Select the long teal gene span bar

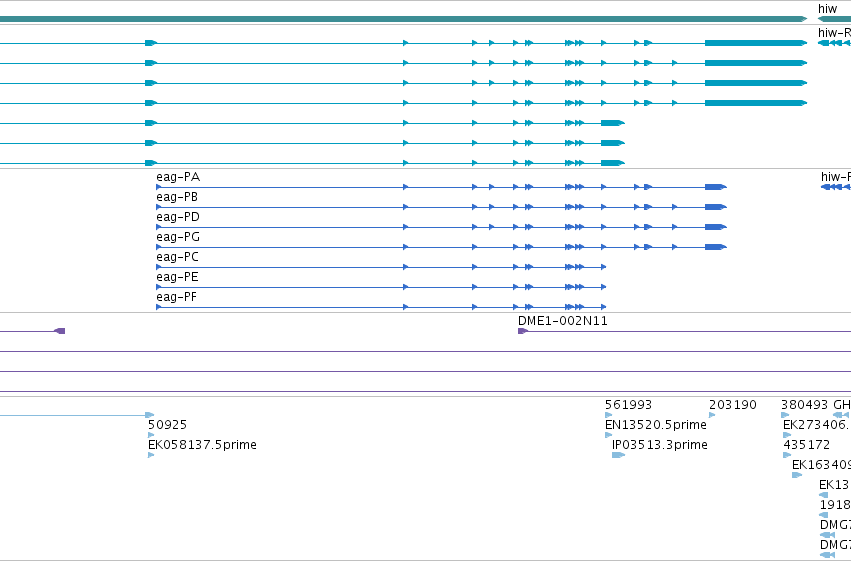tap(403, 19)
